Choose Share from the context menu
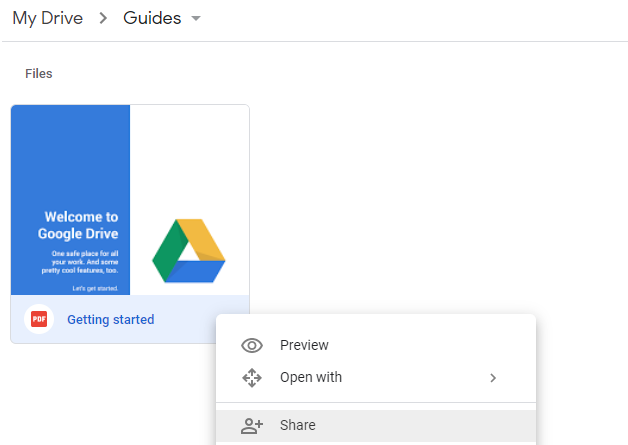Image resolution: width=628 pixels, height=445 pixels. click(376, 425)
